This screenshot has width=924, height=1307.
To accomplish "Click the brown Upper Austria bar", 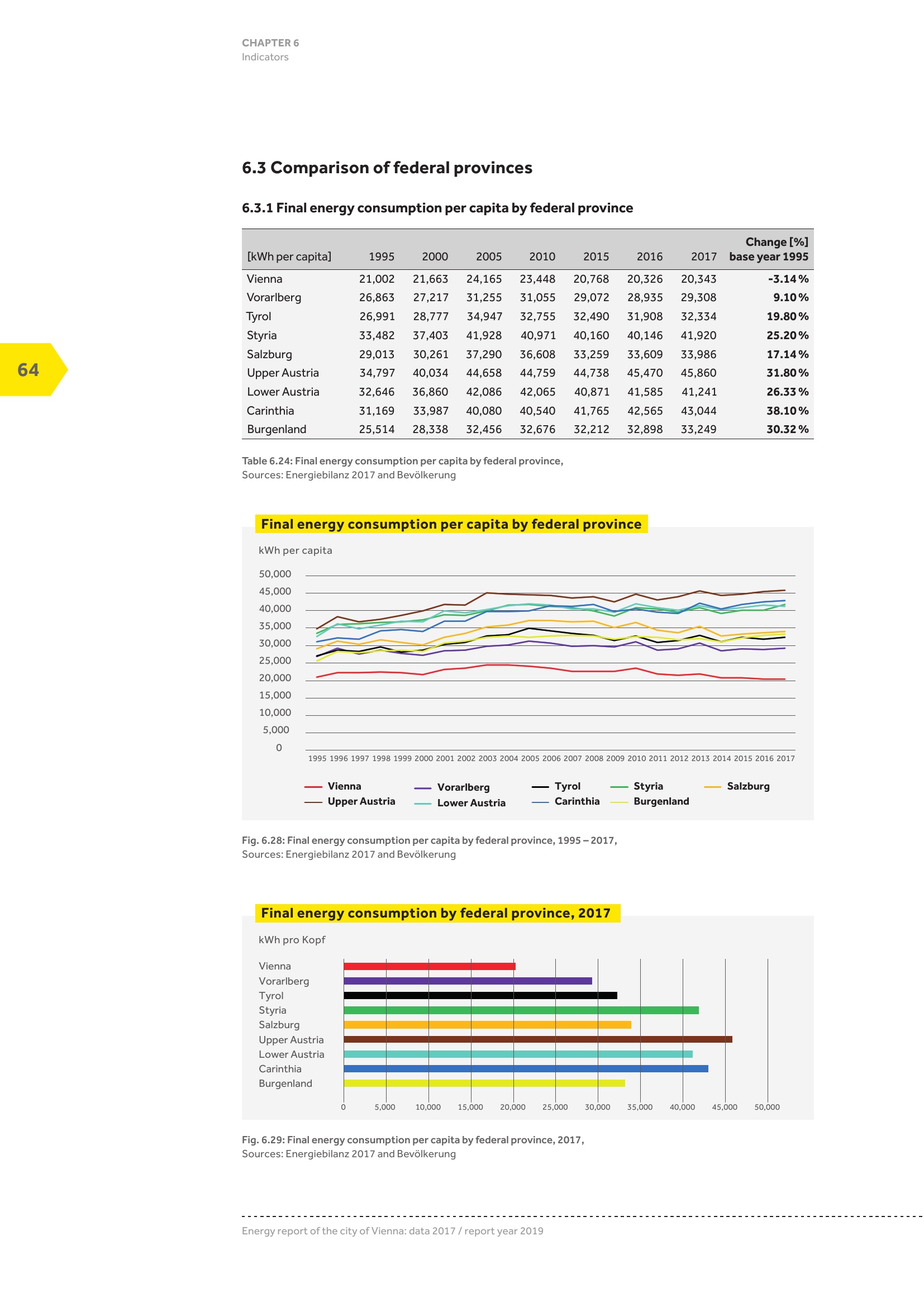I will [x=537, y=1039].
